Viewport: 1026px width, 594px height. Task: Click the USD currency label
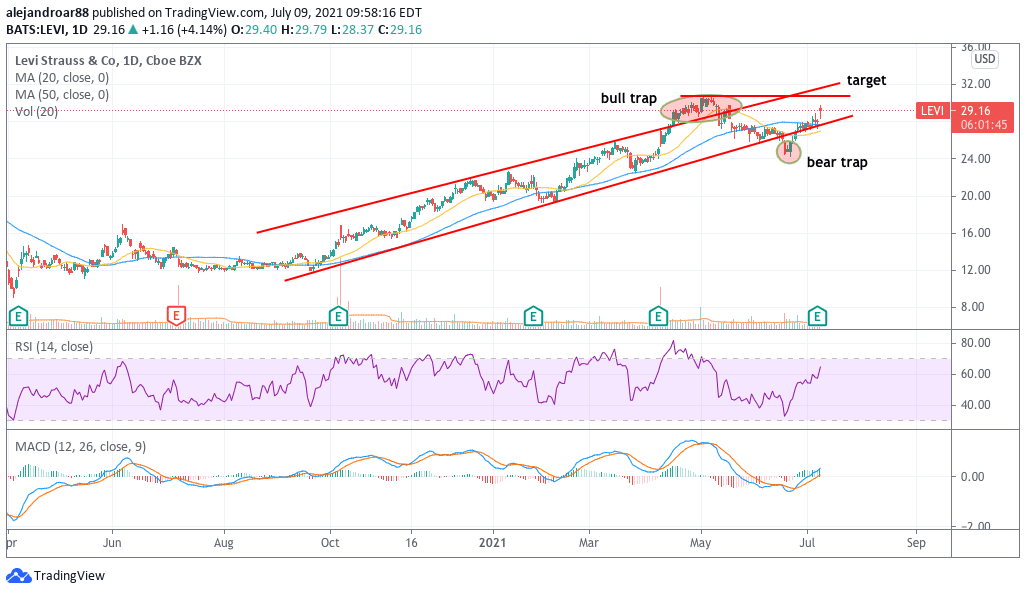[x=984, y=59]
